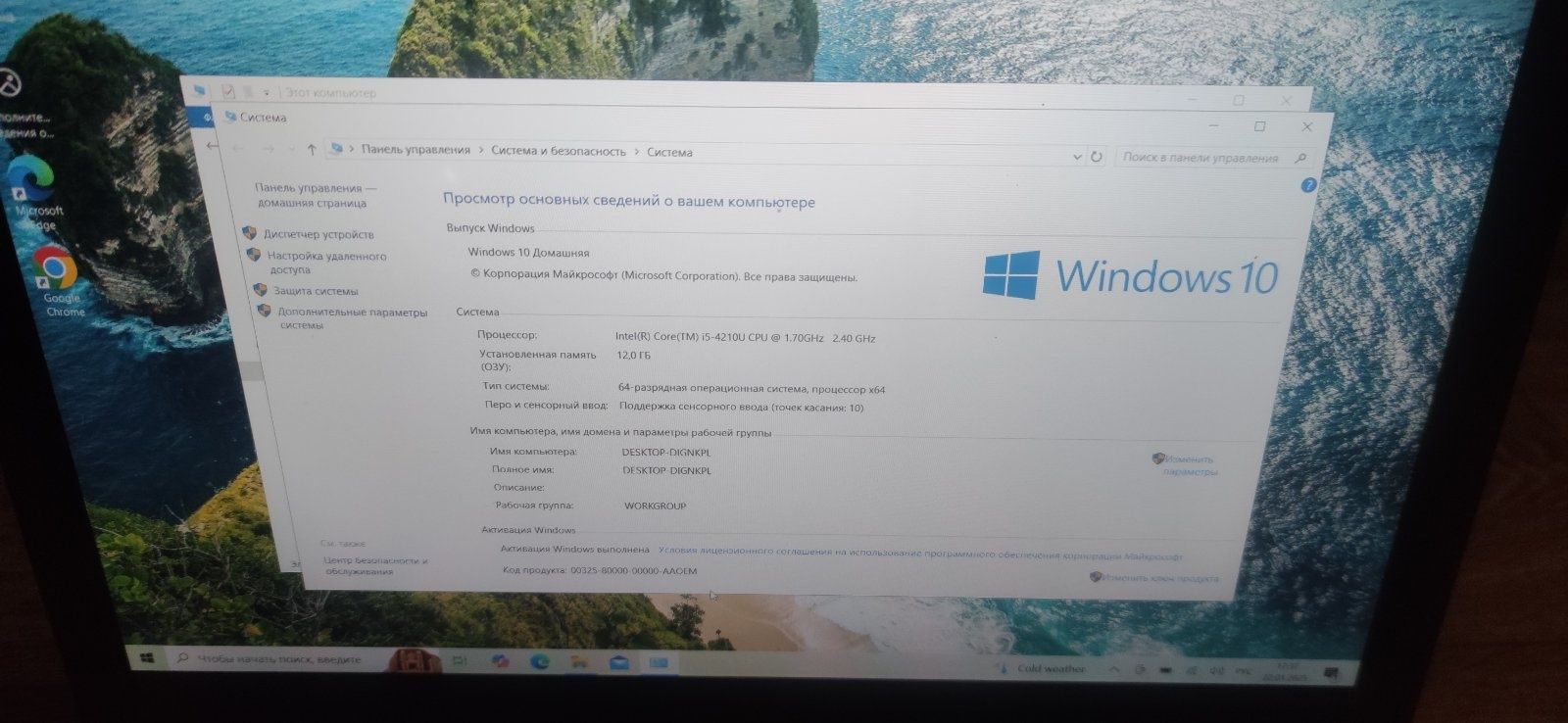Maximize the Система window
This screenshot has height=723, width=1568.
[1260, 126]
